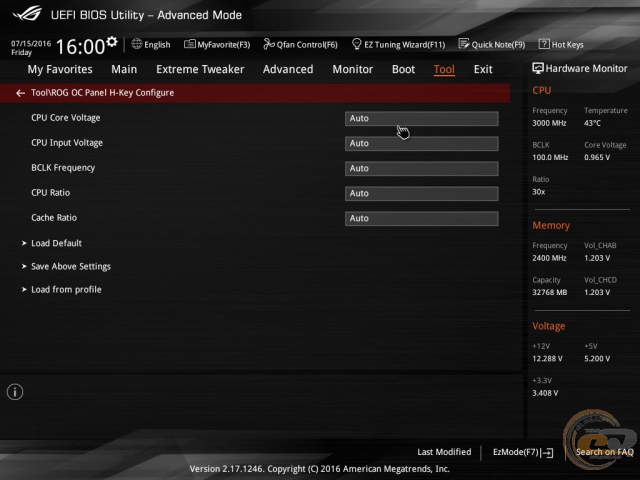The image size is (640, 480).
Task: Expand Load from profile
Action: 66,290
